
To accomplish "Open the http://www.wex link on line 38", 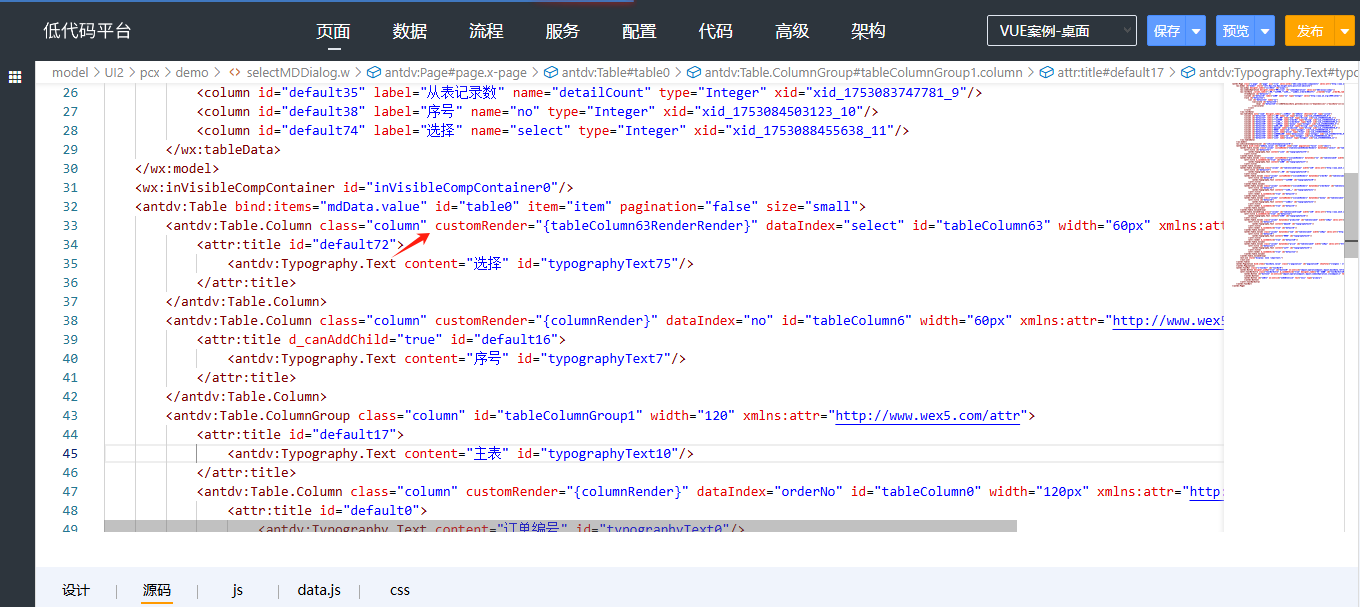I will coord(1168,321).
